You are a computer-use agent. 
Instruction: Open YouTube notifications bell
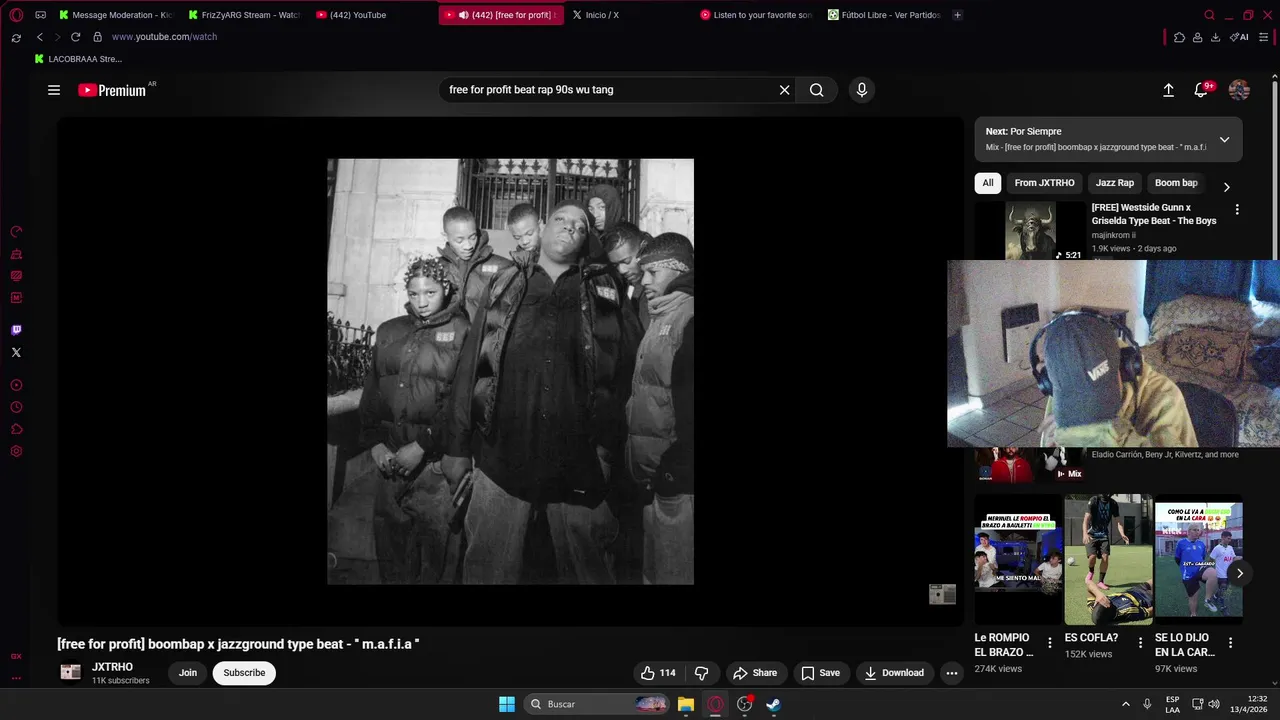[x=1202, y=90]
